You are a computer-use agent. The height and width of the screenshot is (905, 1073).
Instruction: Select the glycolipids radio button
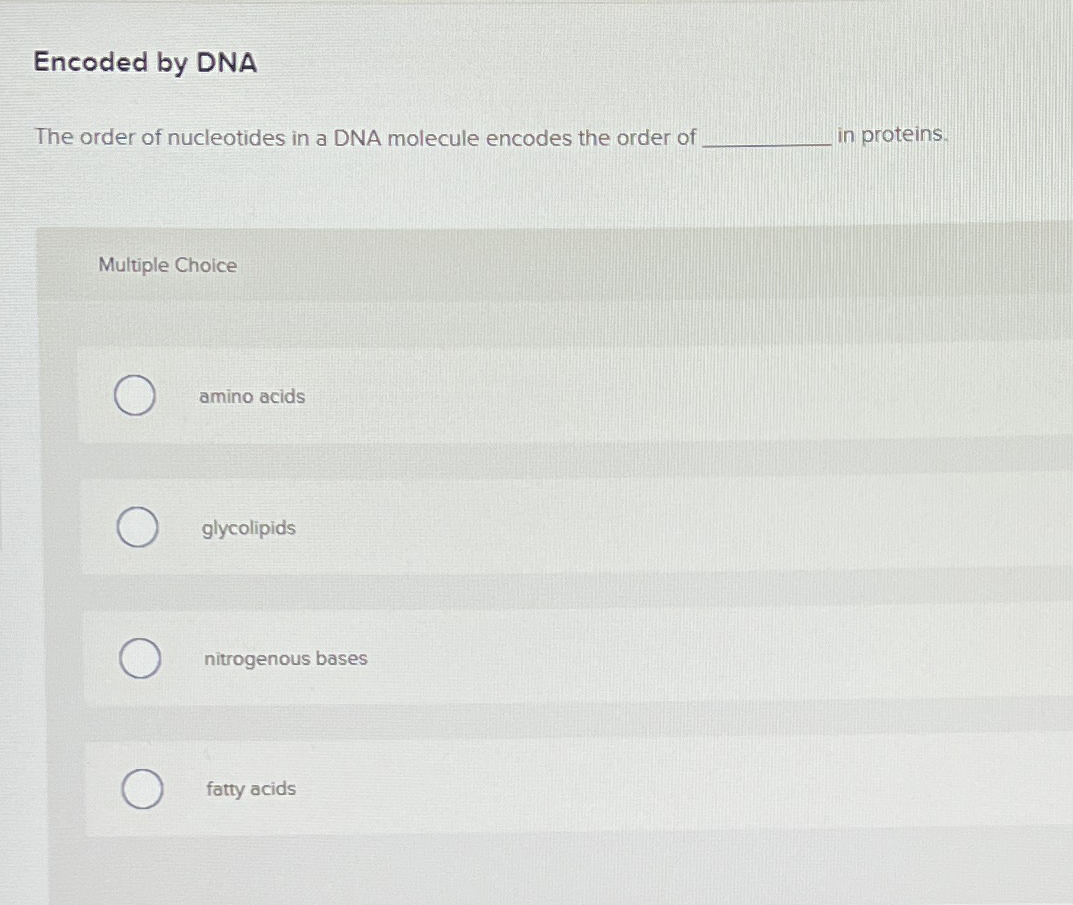point(137,527)
